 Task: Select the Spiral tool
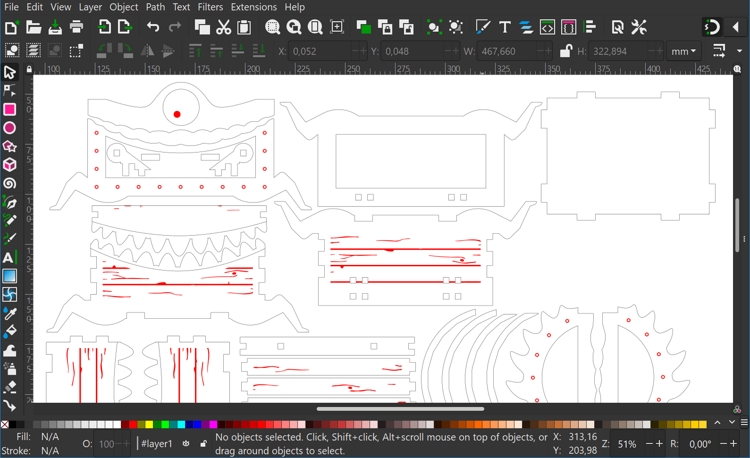coord(10,184)
